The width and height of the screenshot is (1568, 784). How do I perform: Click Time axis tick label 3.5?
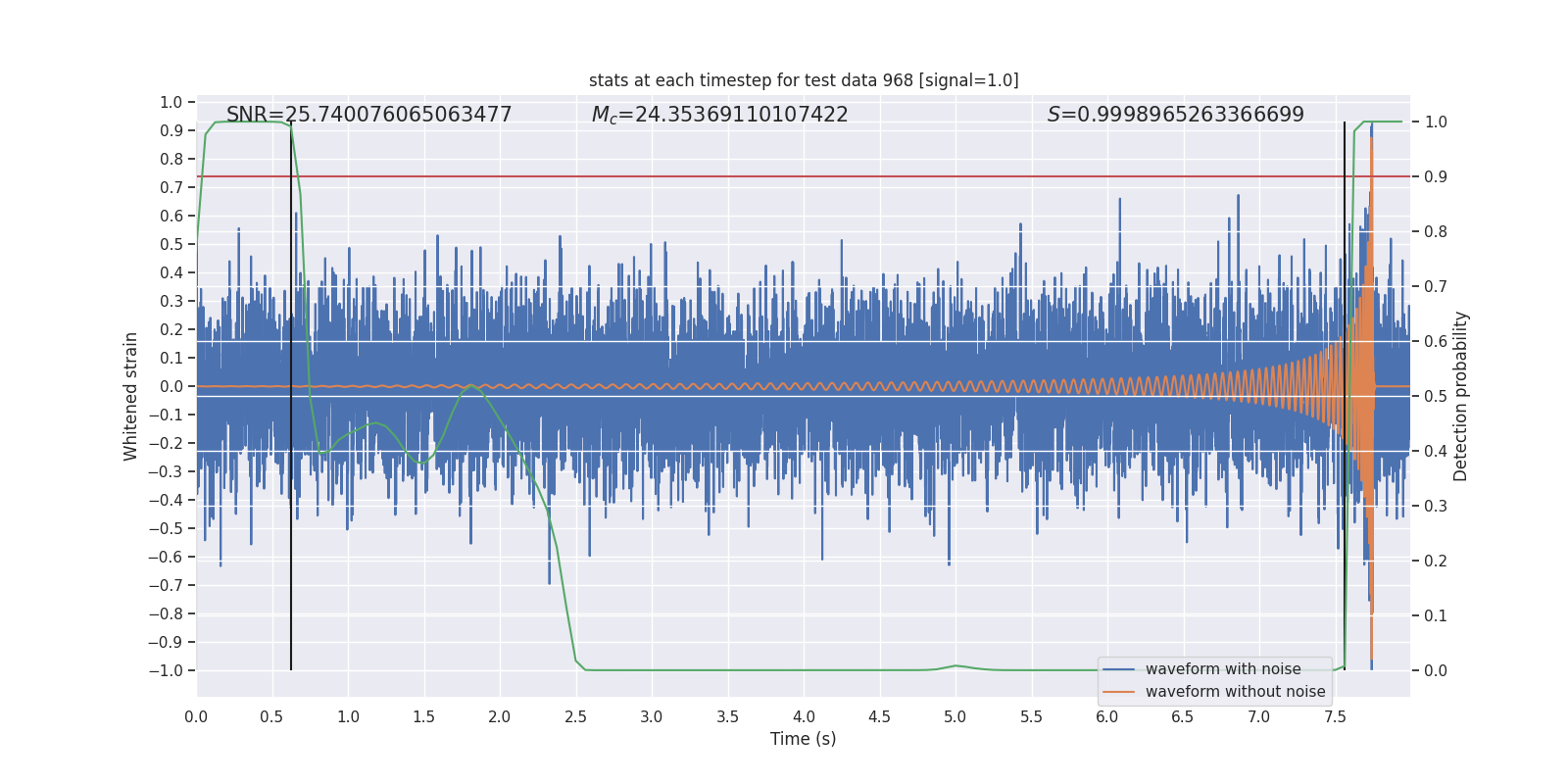click(x=728, y=716)
